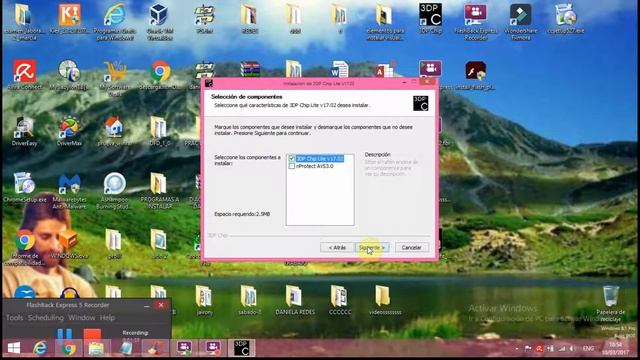The height and width of the screenshot is (360, 640).
Task: Minimize the FlashBack Express Recorder window
Action: pyautogui.click(x=147, y=305)
